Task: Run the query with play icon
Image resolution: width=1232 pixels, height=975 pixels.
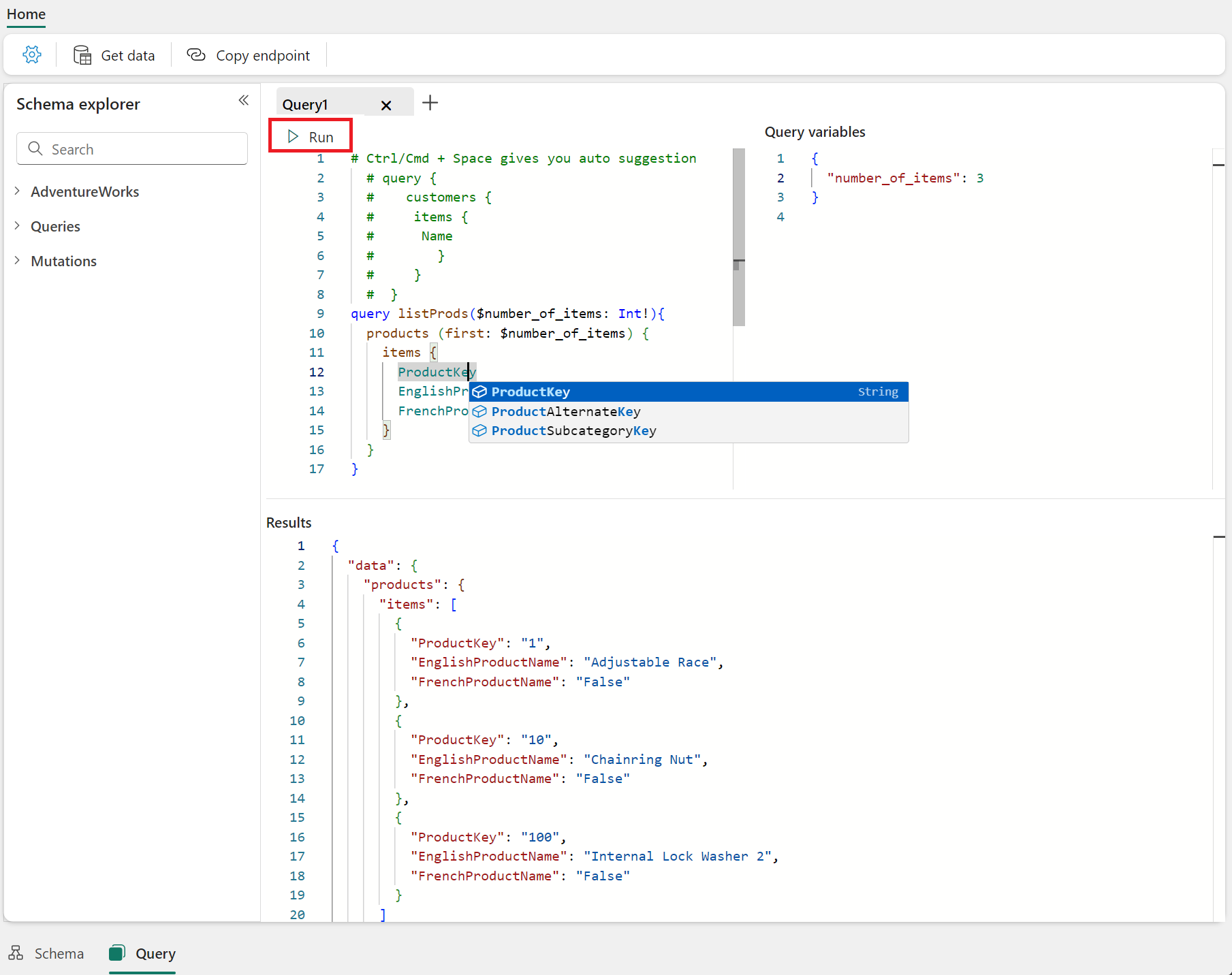Action: pos(311,137)
